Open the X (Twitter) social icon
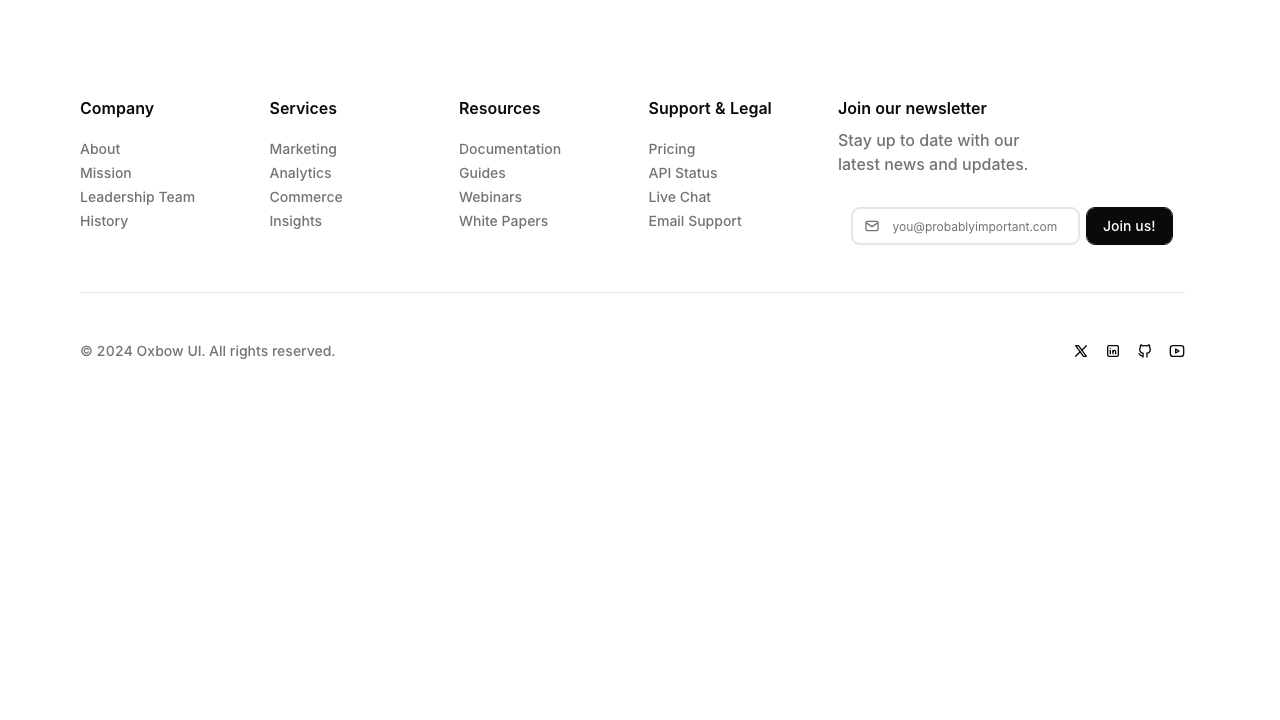Image resolution: width=1280 pixels, height=720 pixels. click(x=1081, y=351)
